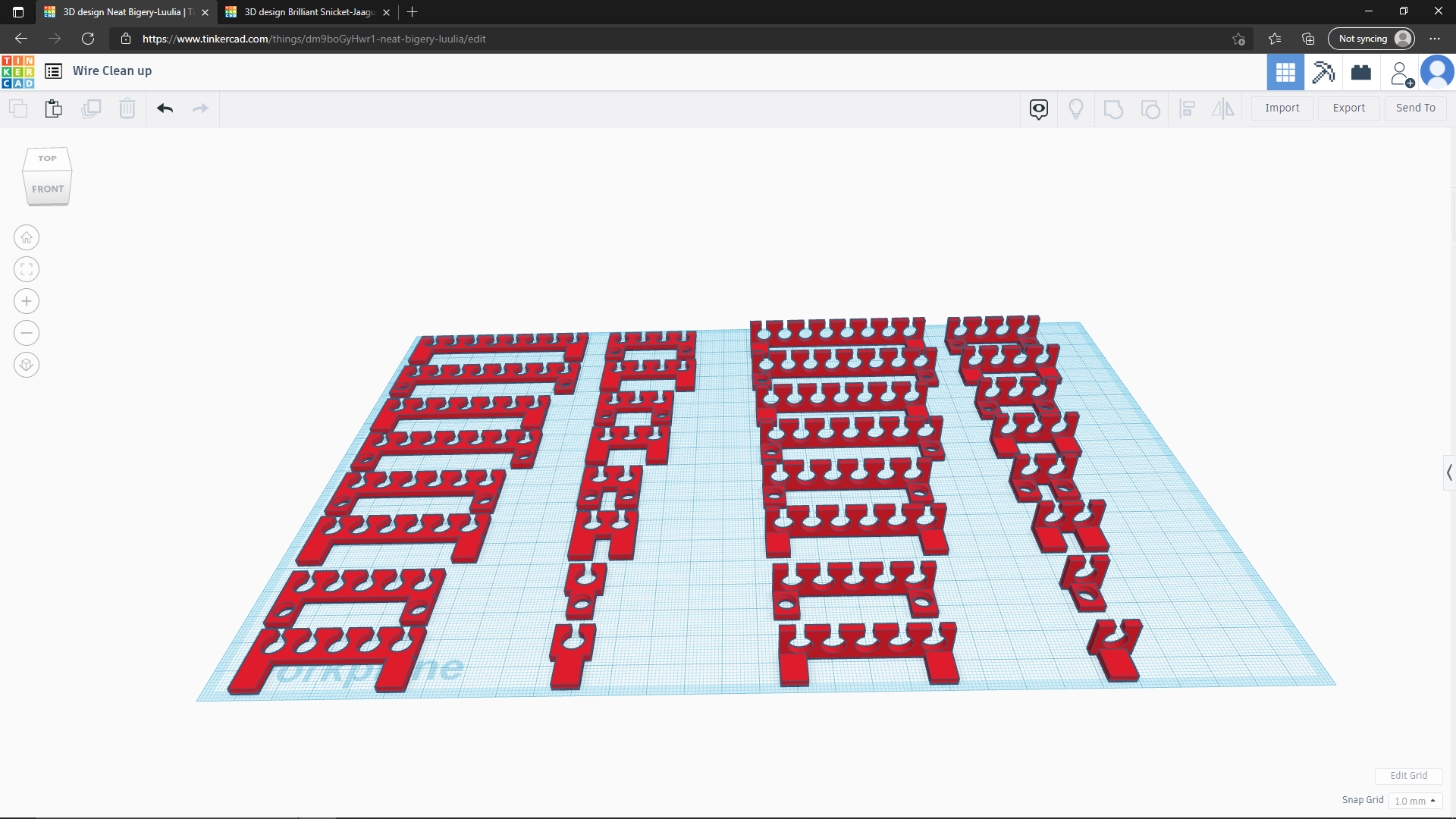Click Fit all in view icon
This screenshot has height=819, width=1456.
pyautogui.click(x=27, y=269)
